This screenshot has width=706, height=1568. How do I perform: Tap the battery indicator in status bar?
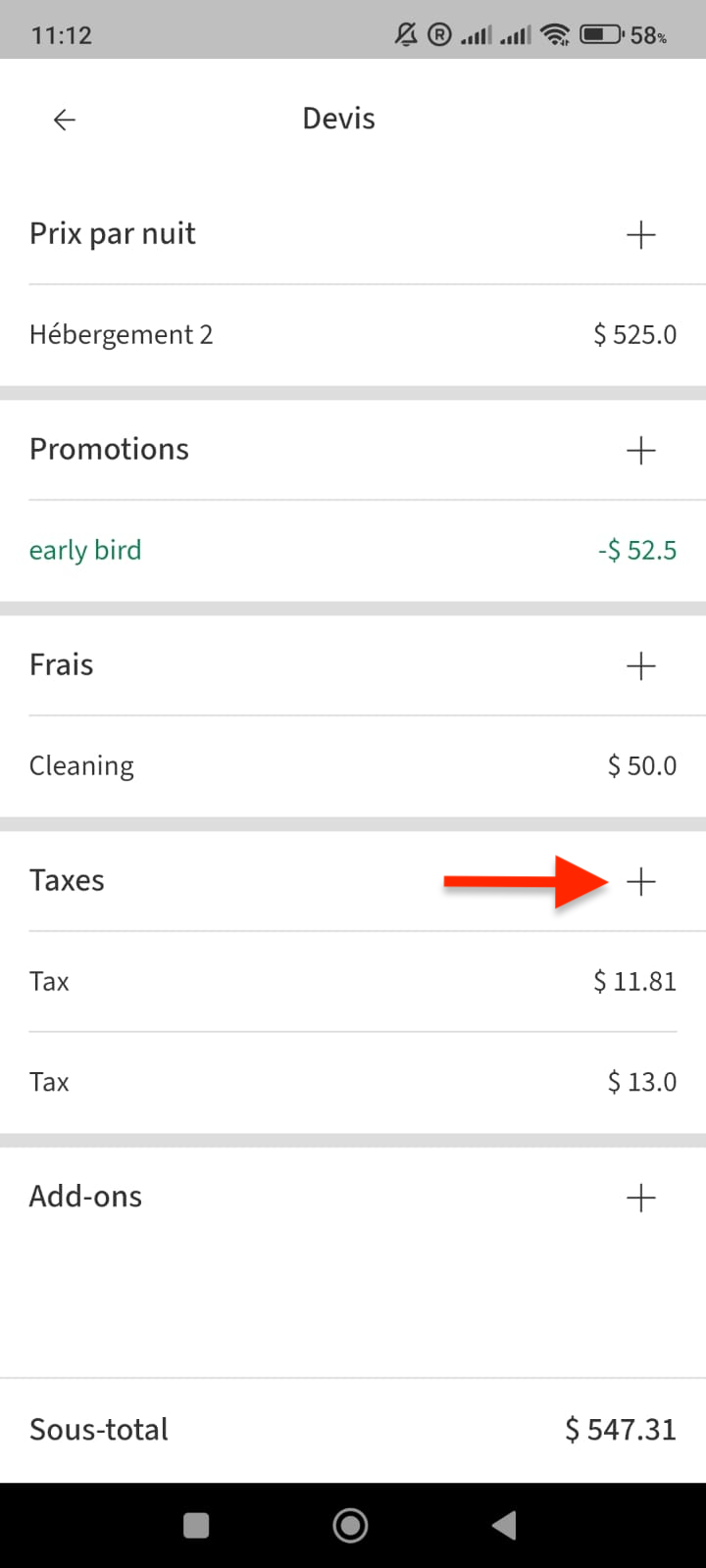[601, 35]
